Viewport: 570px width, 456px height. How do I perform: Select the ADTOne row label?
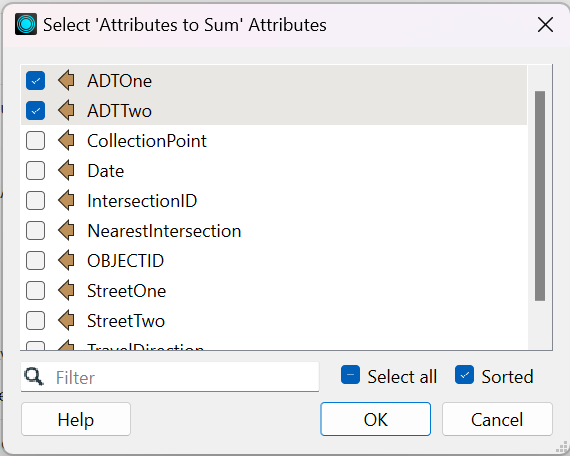tap(119, 81)
